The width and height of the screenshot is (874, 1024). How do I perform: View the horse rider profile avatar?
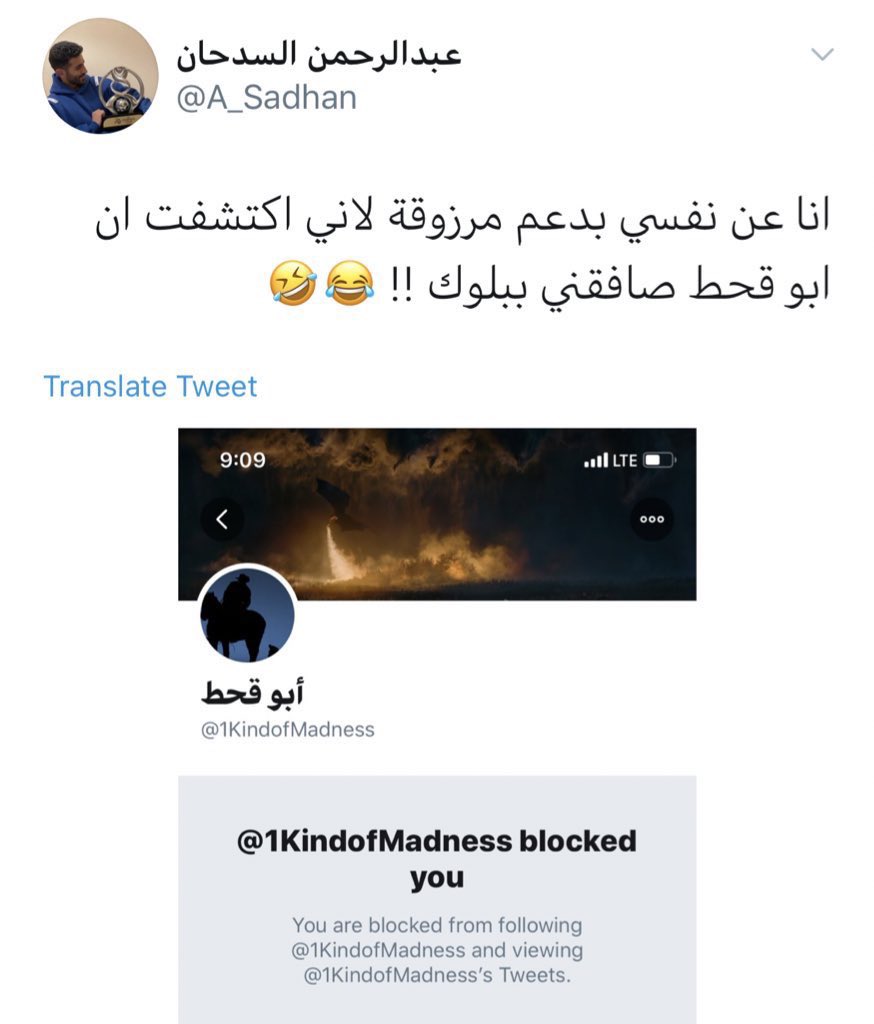click(247, 615)
